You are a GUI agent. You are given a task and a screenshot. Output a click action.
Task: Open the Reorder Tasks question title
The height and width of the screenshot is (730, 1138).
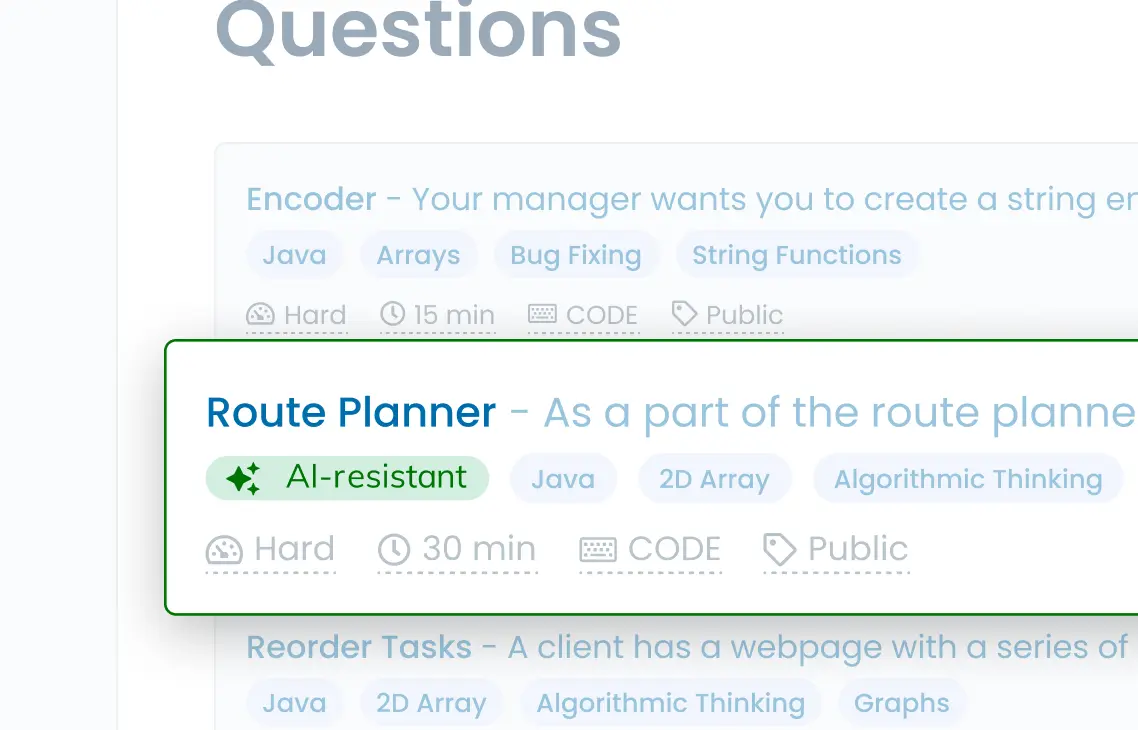[x=359, y=647]
